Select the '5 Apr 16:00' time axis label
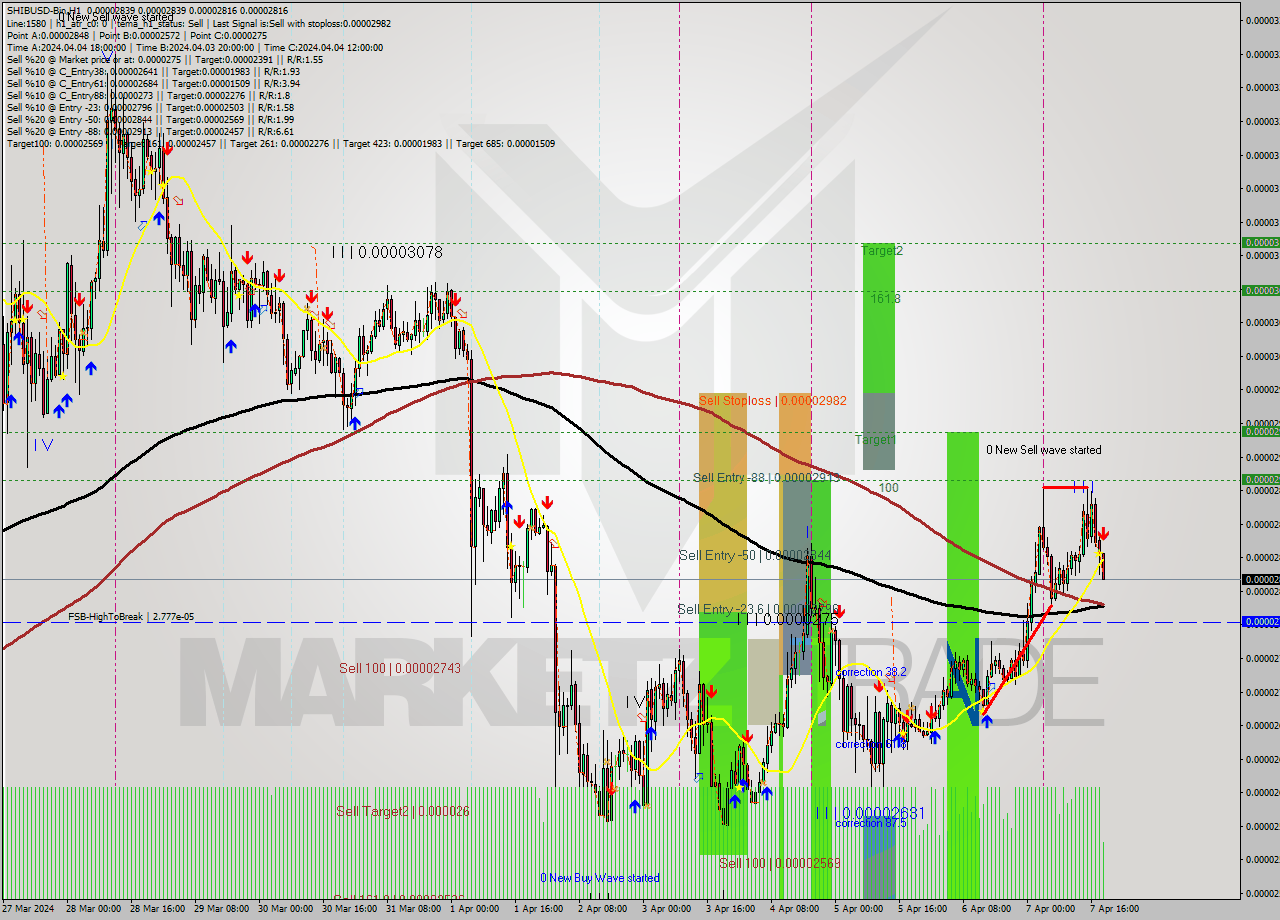This screenshot has width=1280, height=920. 923,909
